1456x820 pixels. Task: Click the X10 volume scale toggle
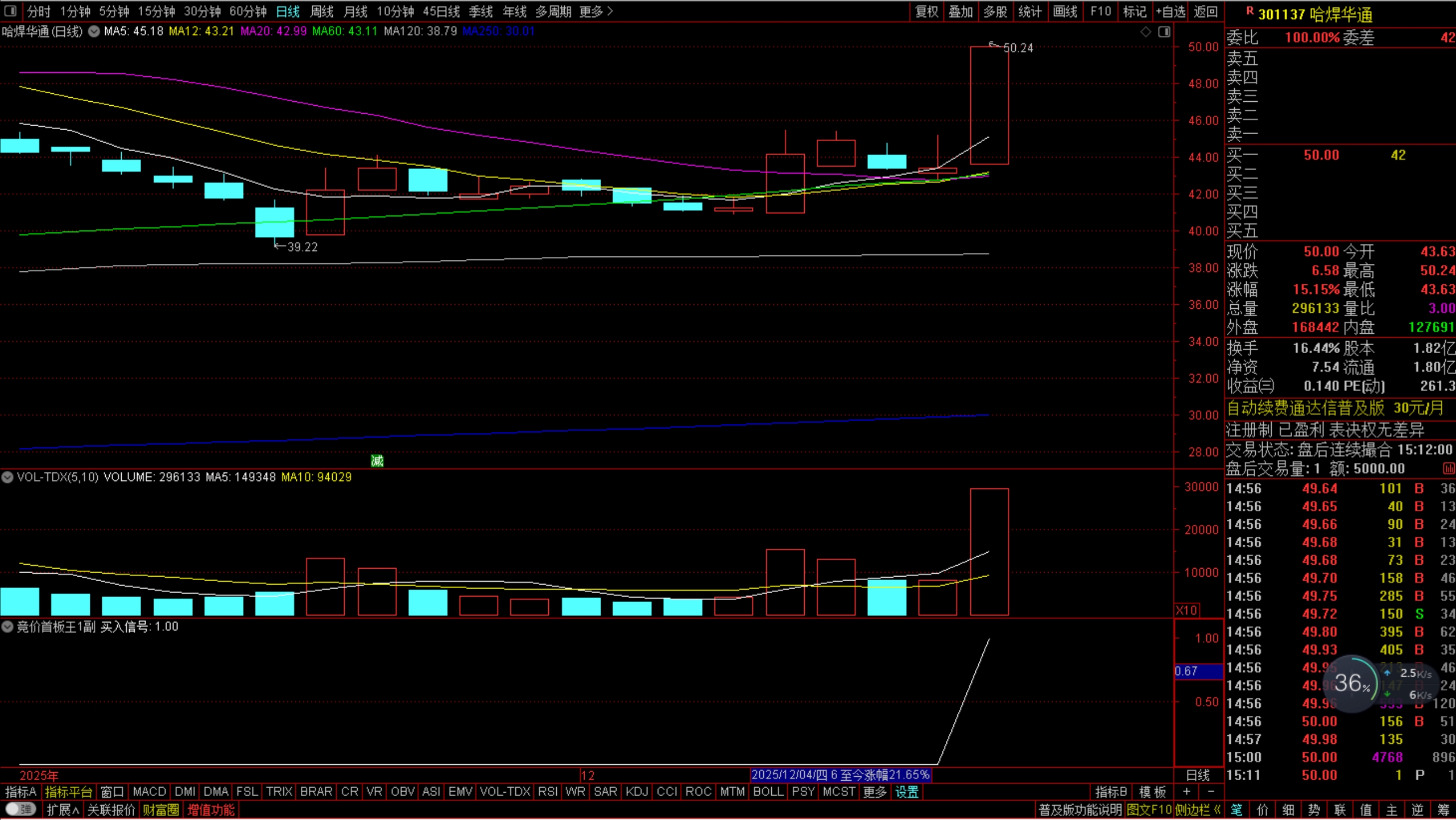[1186, 610]
